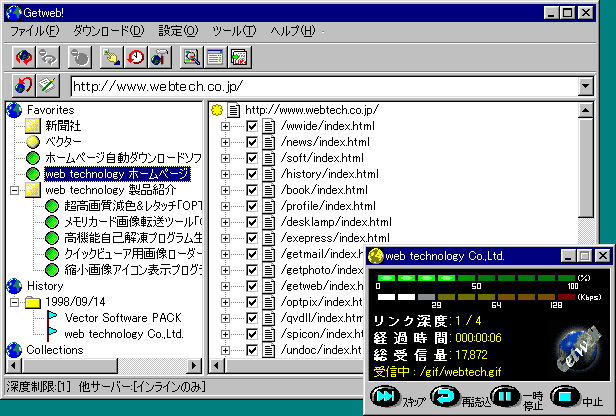The width and height of the screenshot is (616, 416).
Task: Click the Favorites globe icon
Action: coord(15,110)
